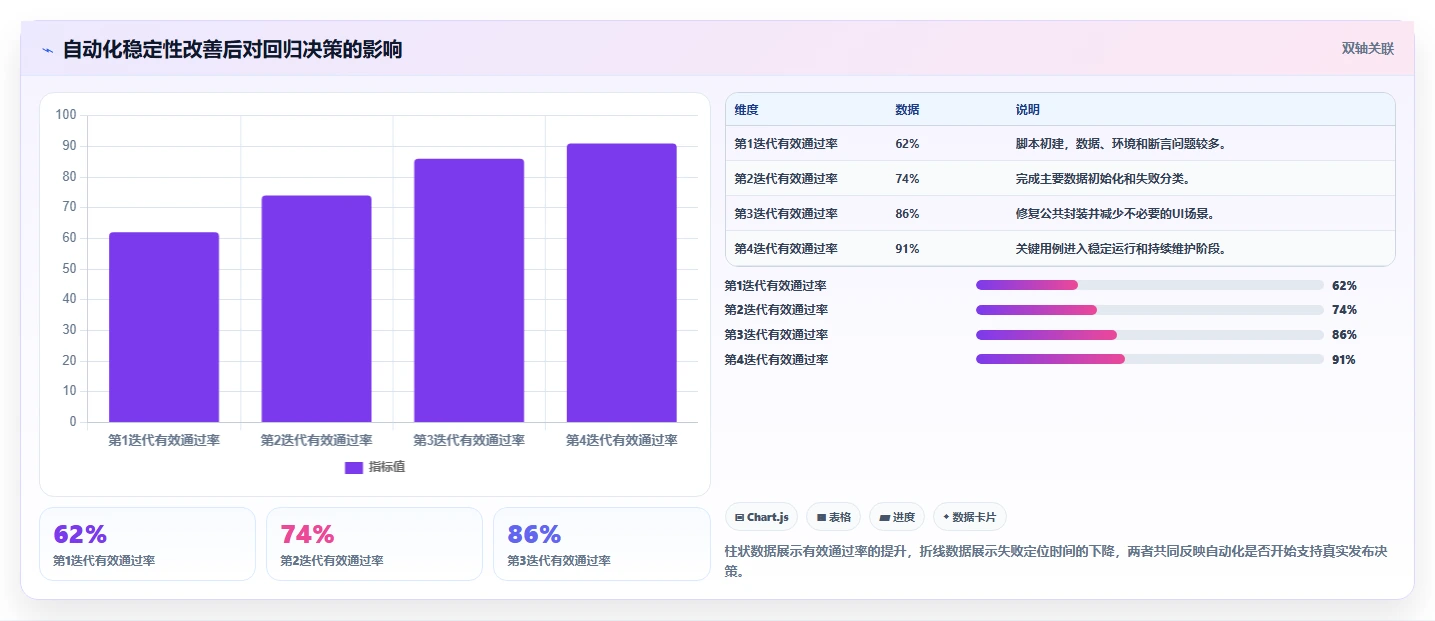Click the 86% progress bar

point(1150,335)
